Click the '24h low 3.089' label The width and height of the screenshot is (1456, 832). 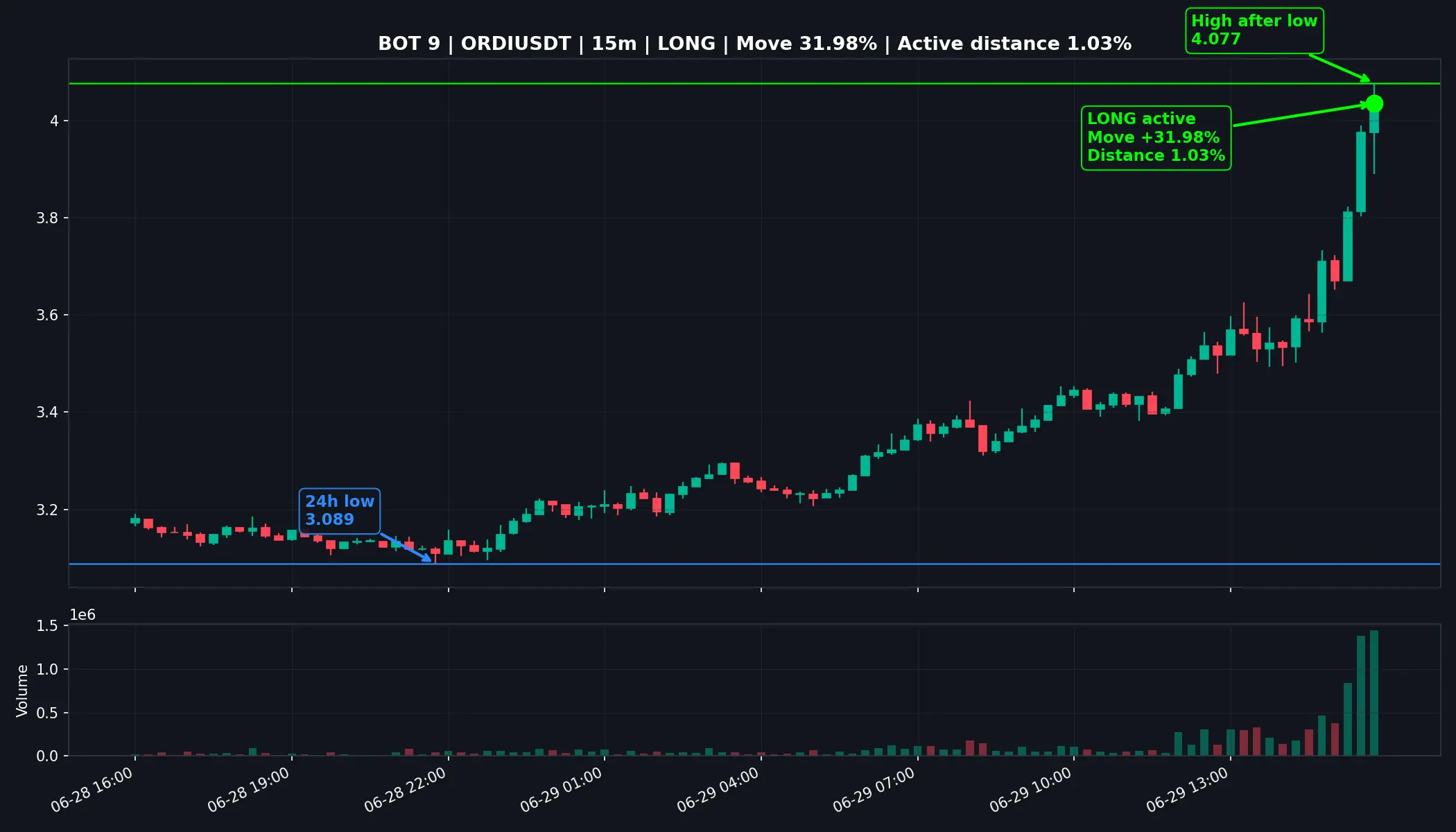click(x=340, y=510)
